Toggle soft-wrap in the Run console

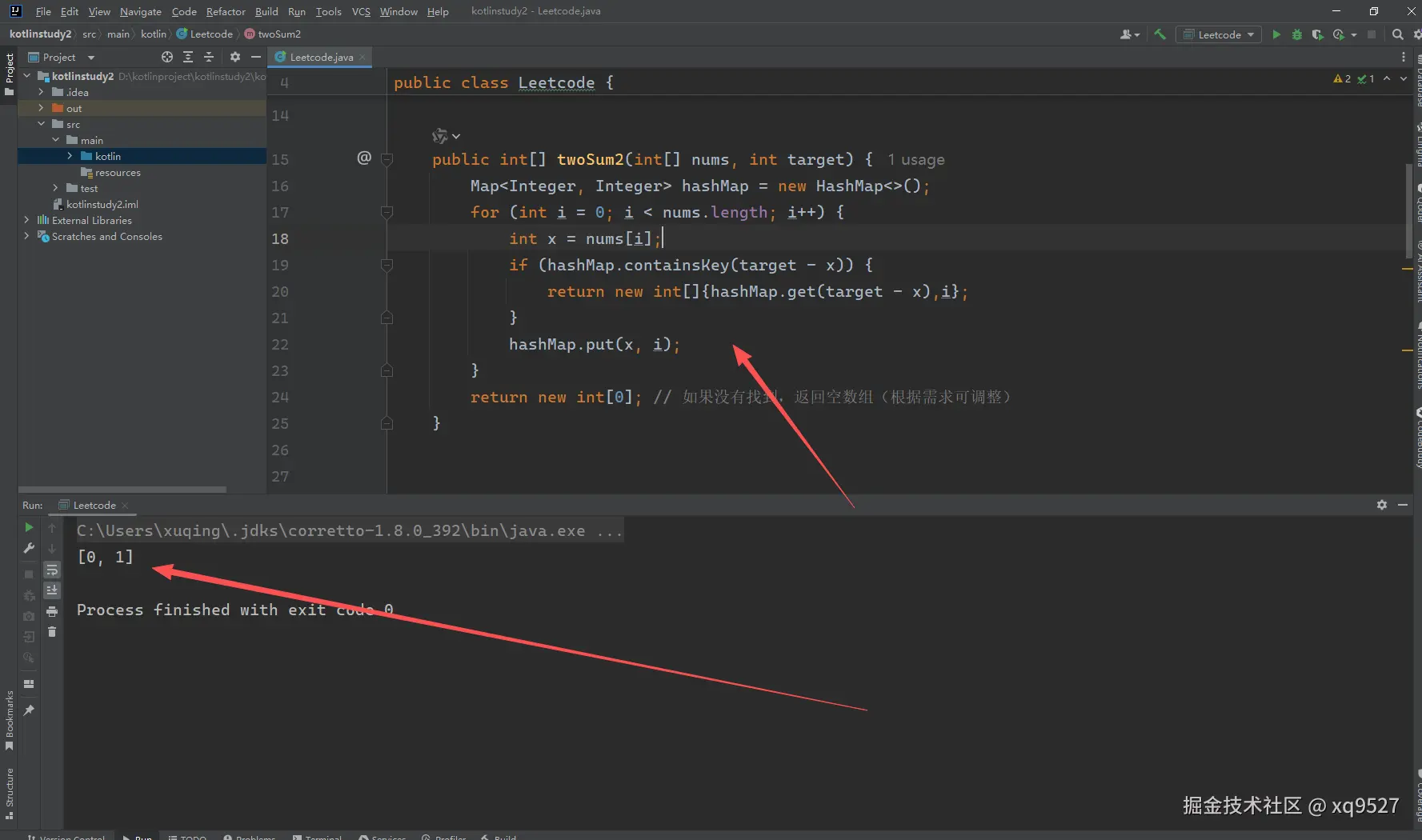tap(52, 570)
